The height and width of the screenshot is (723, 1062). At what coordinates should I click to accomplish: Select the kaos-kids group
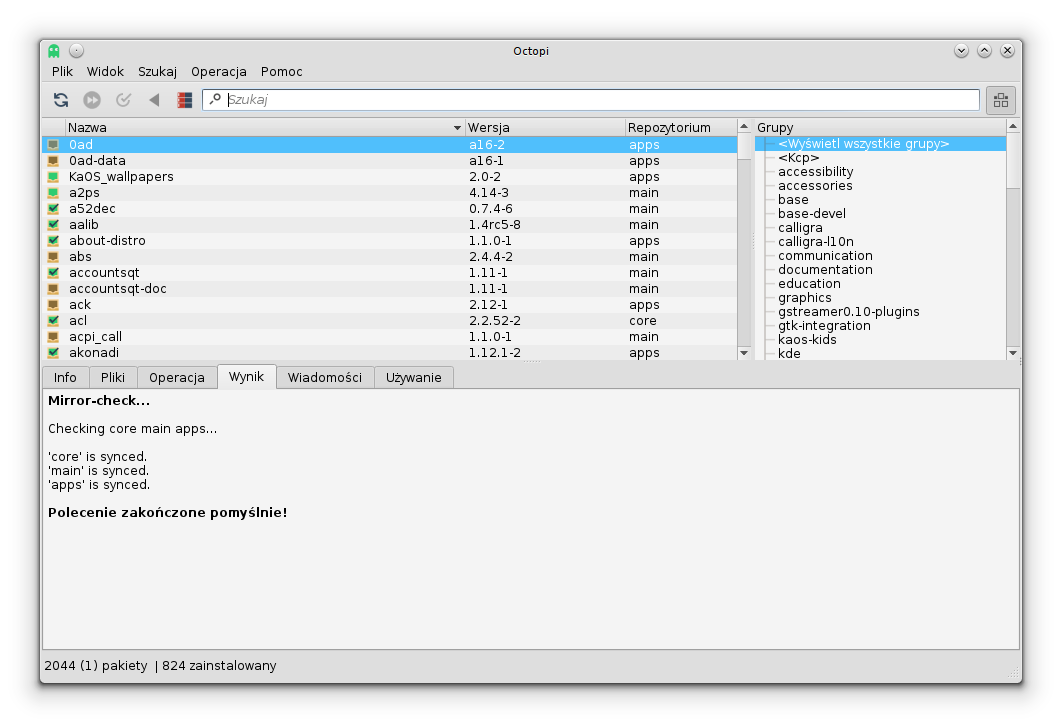click(x=807, y=340)
